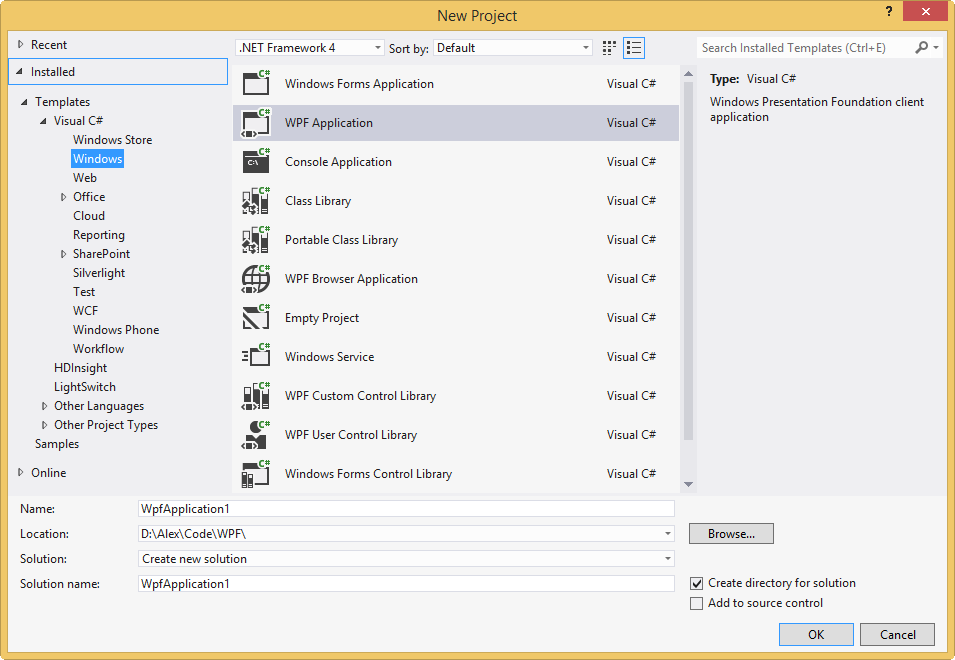Select the HDInsight category
This screenshot has width=955, height=660.
(80, 368)
